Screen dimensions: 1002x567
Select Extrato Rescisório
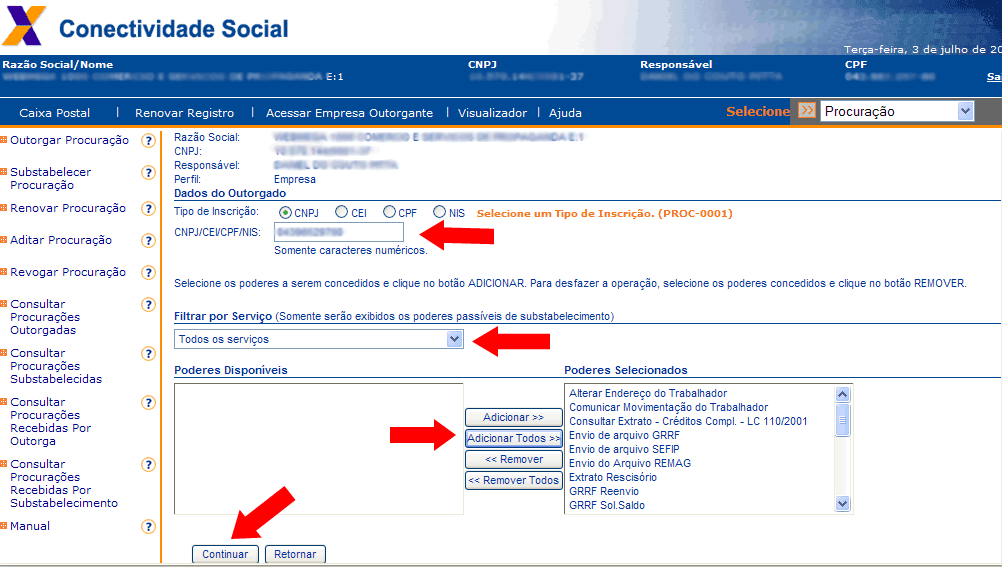(613, 478)
